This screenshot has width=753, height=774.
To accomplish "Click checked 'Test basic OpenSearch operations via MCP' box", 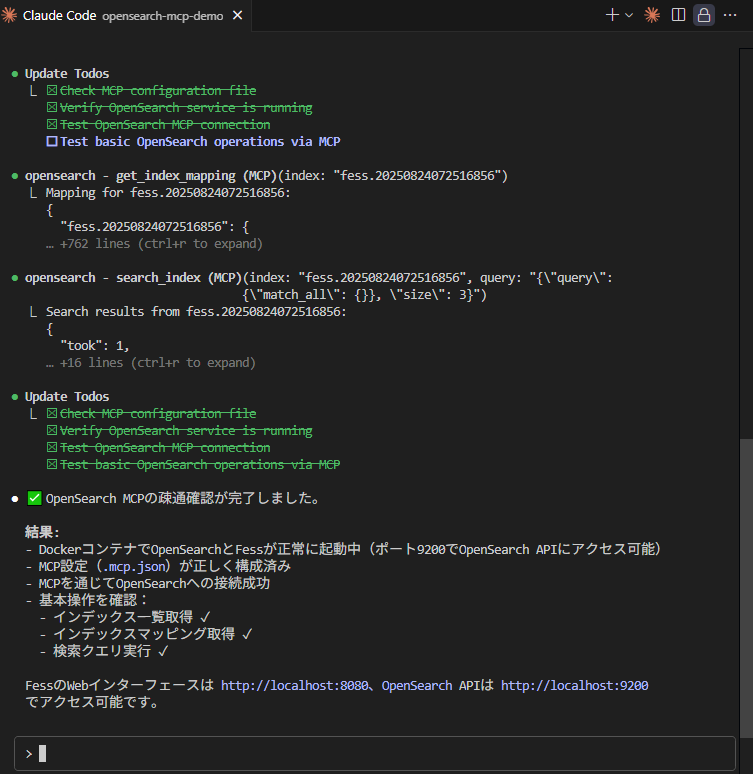I will pos(51,464).
